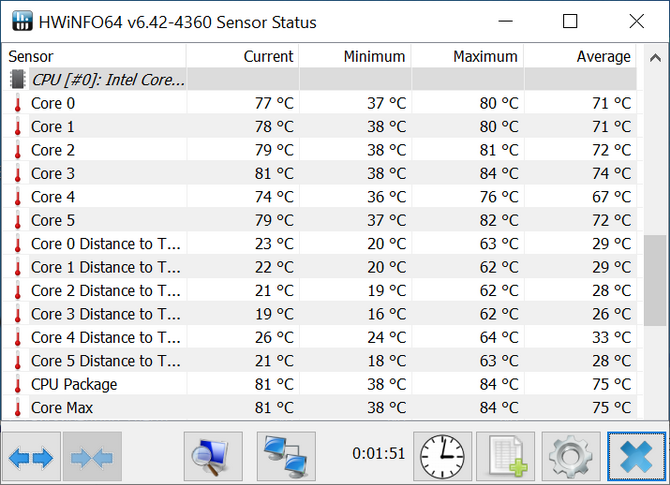Click the Maximum column header
Image resolution: width=670 pixels, height=485 pixels.
pos(467,56)
